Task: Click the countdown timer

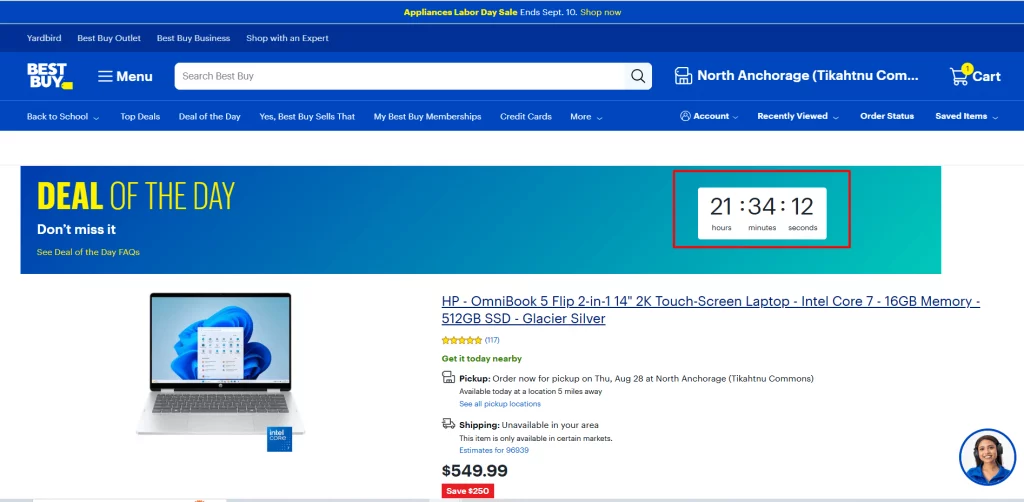Action: click(762, 213)
